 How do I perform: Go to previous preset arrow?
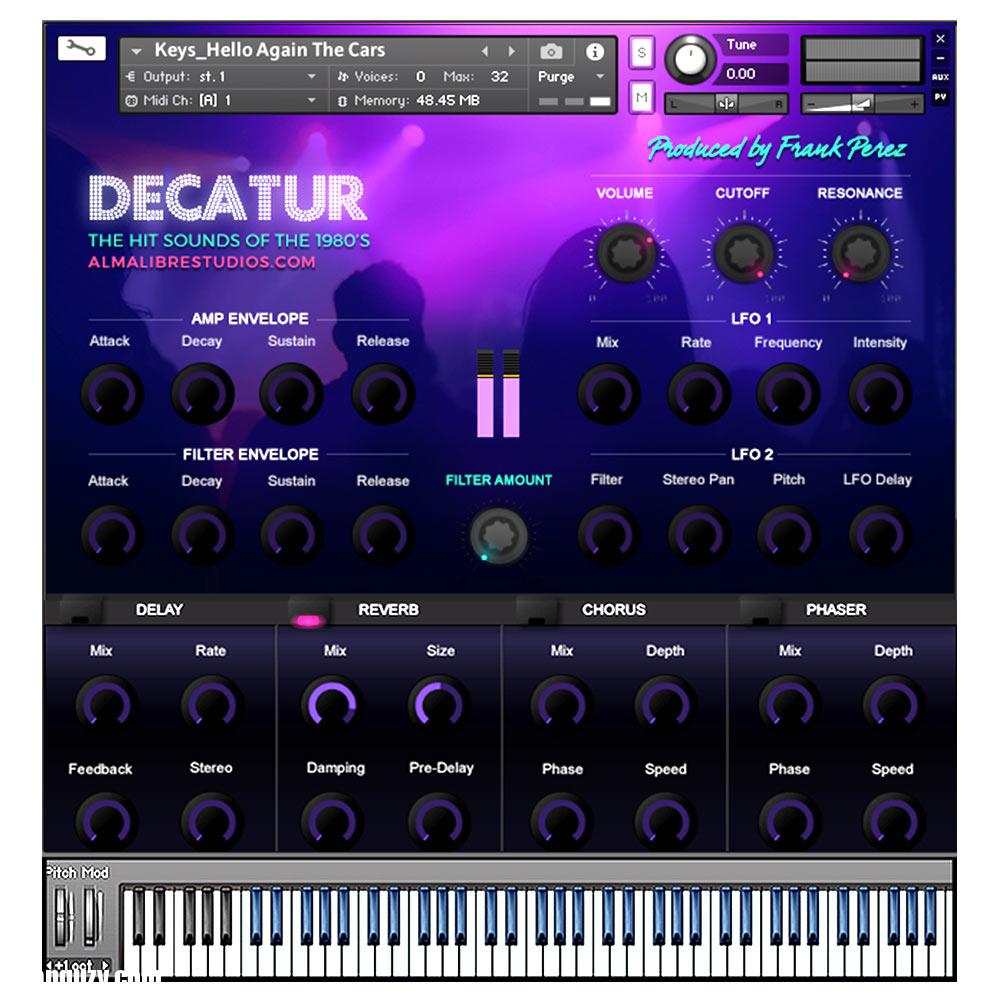pos(485,51)
